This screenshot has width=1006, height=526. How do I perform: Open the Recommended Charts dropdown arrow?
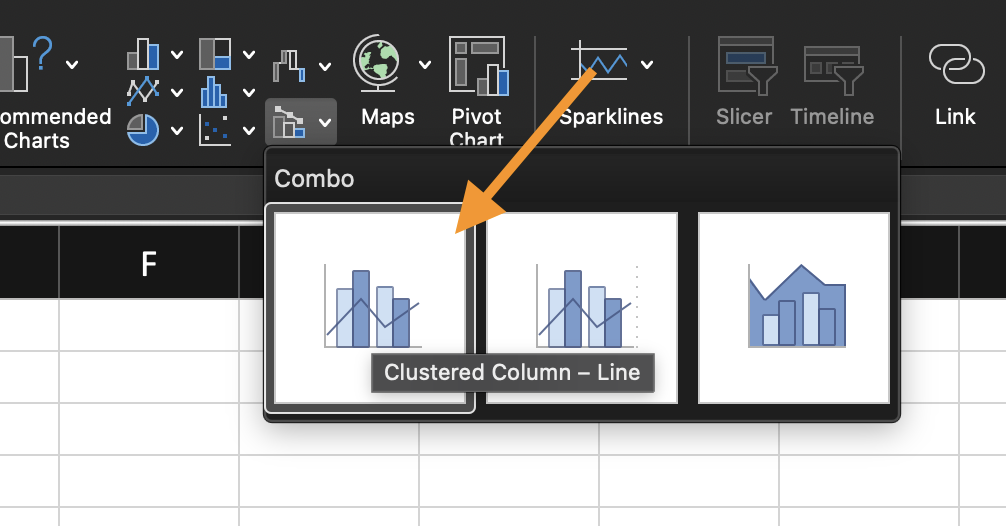[72, 65]
